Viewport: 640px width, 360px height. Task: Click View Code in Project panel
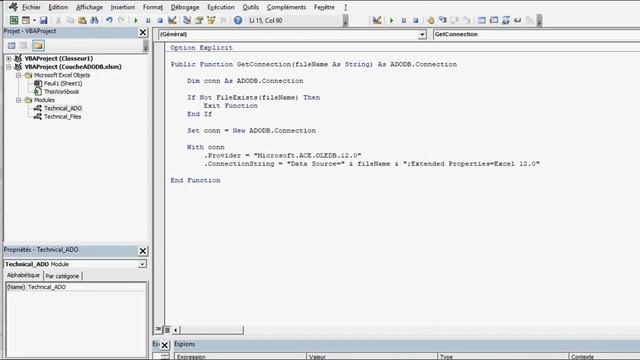[x=11, y=46]
